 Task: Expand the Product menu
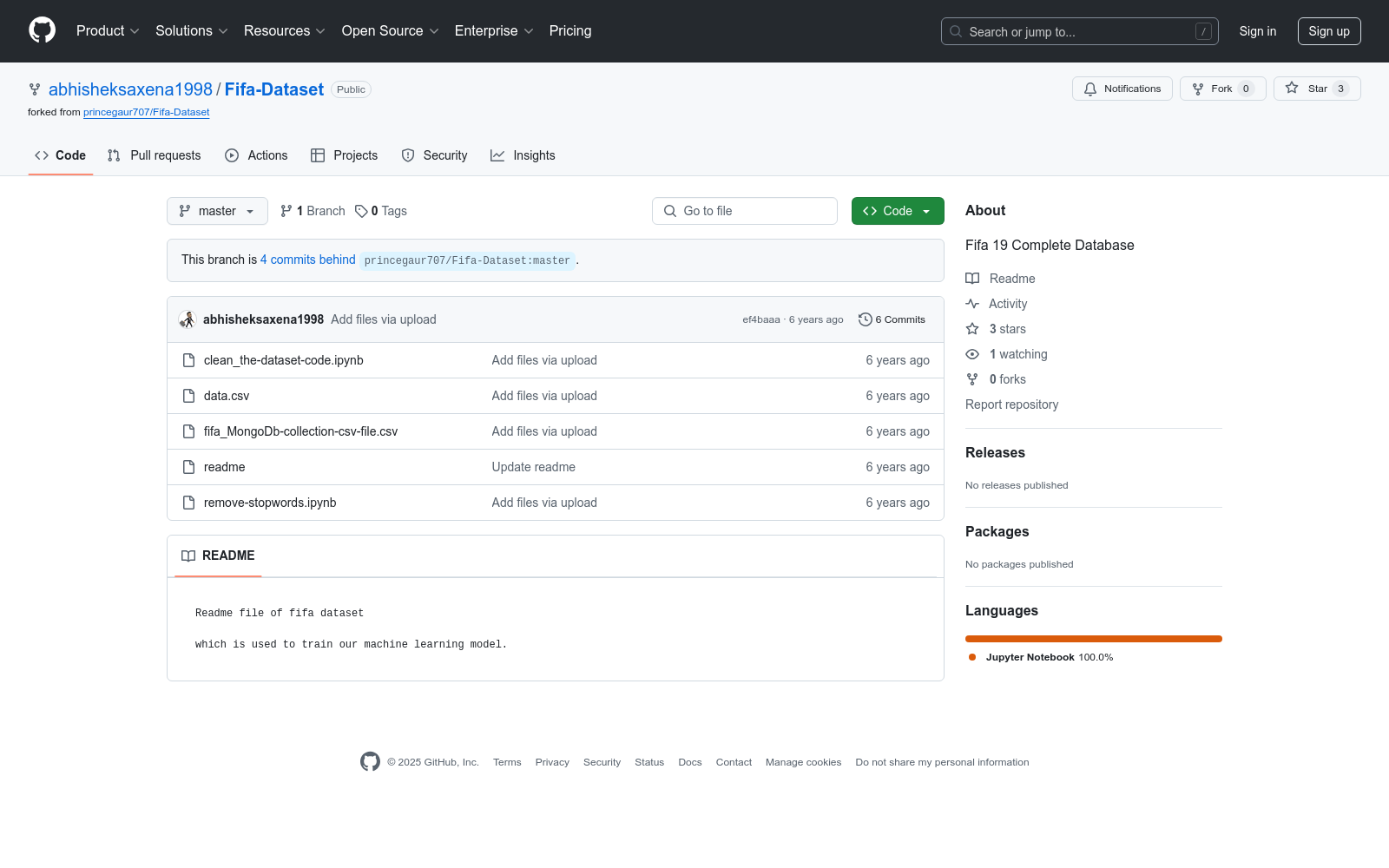[x=108, y=31]
